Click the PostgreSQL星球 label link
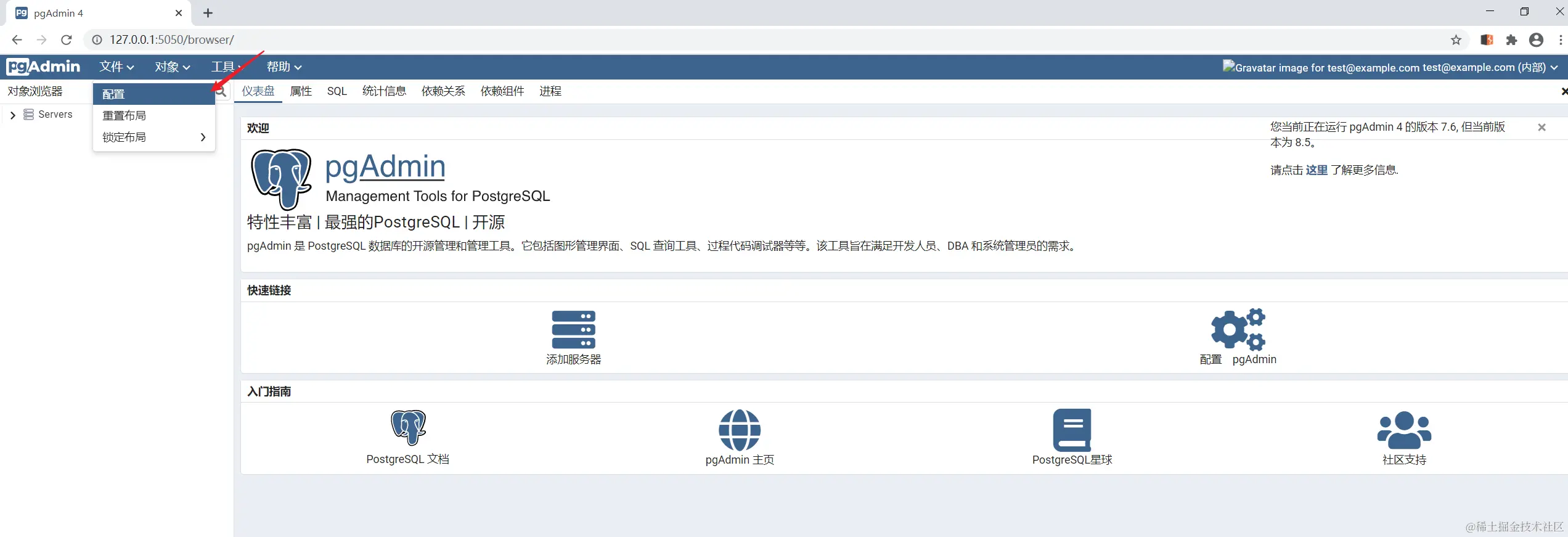Image resolution: width=1568 pixels, height=537 pixels. (1072, 460)
